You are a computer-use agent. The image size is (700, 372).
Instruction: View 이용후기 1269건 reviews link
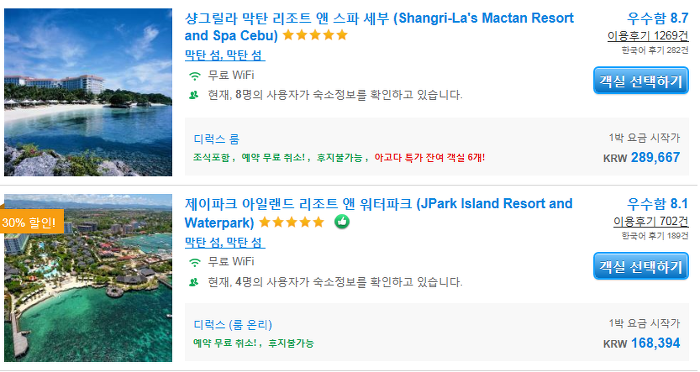[648, 36]
